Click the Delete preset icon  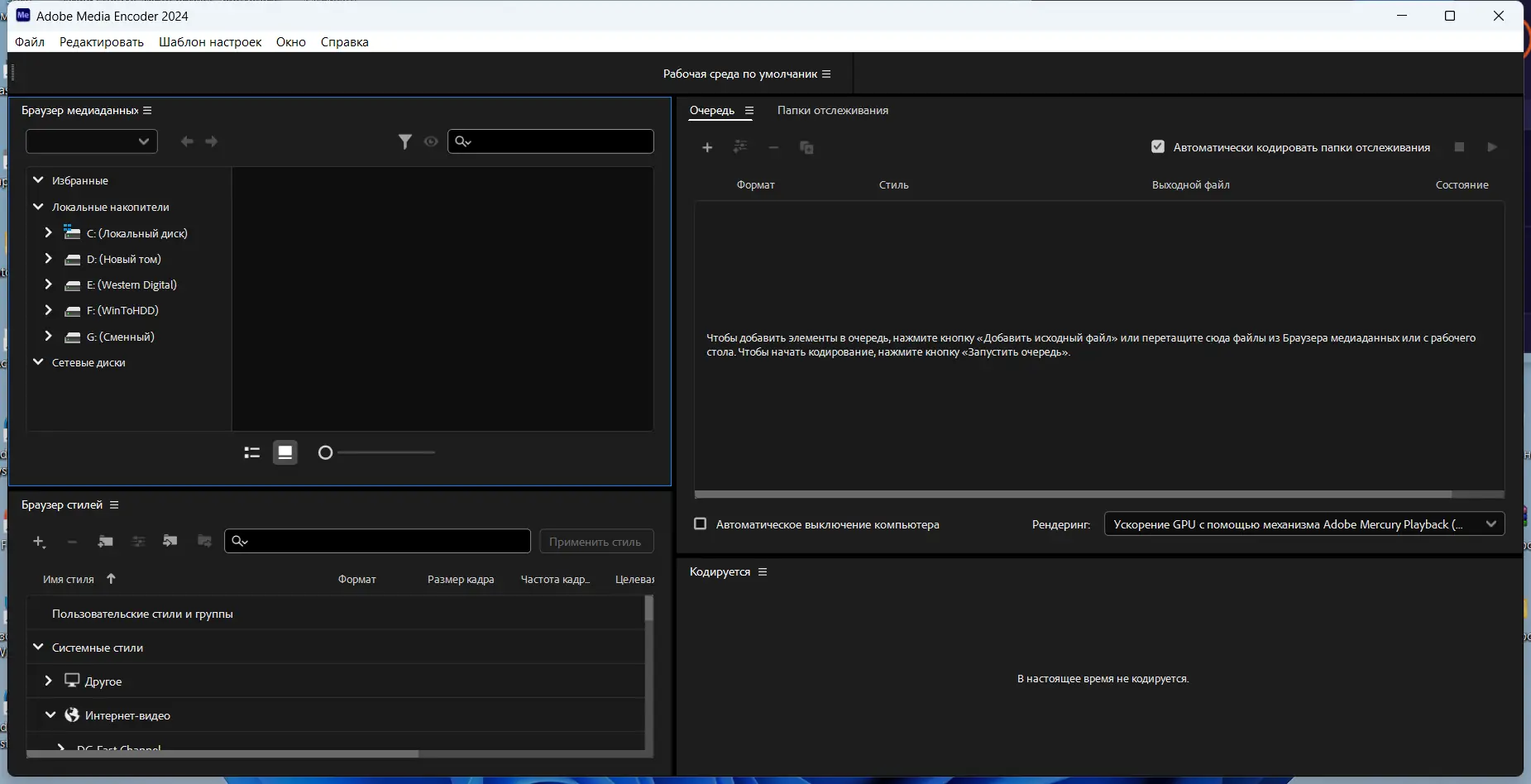click(72, 542)
